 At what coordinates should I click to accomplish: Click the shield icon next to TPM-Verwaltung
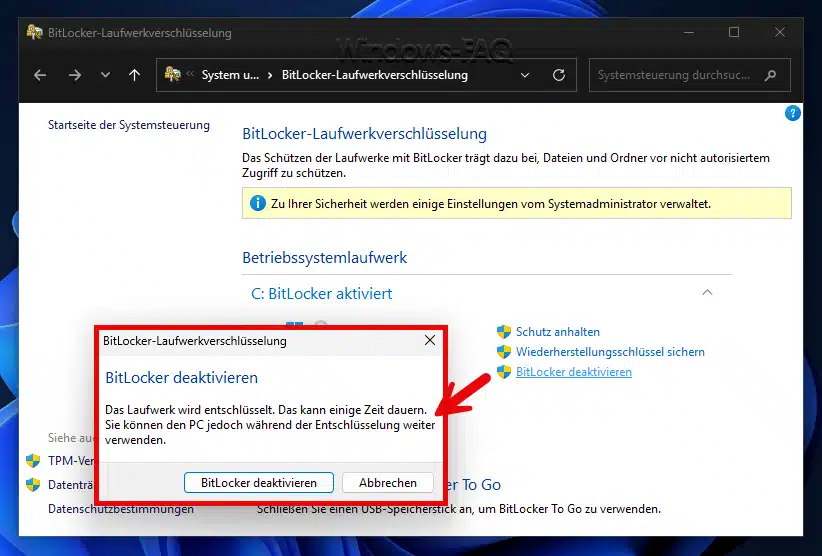(x=33, y=461)
